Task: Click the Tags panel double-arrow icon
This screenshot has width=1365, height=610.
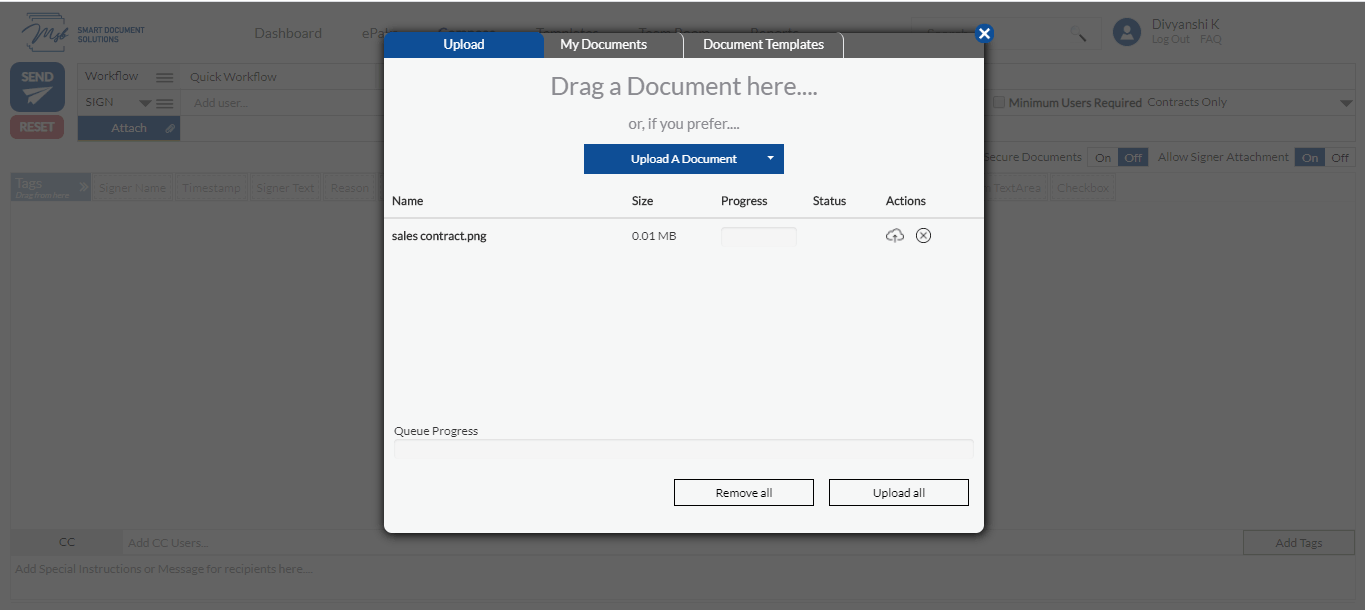Action: coord(84,187)
